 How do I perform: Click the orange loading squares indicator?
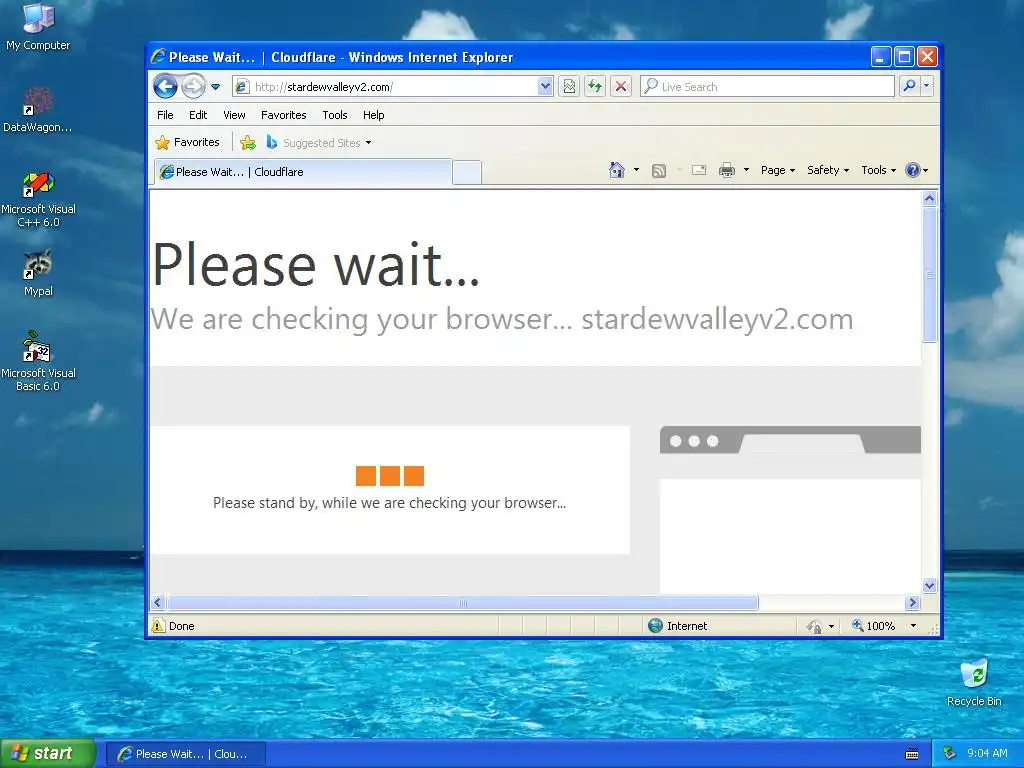point(390,475)
